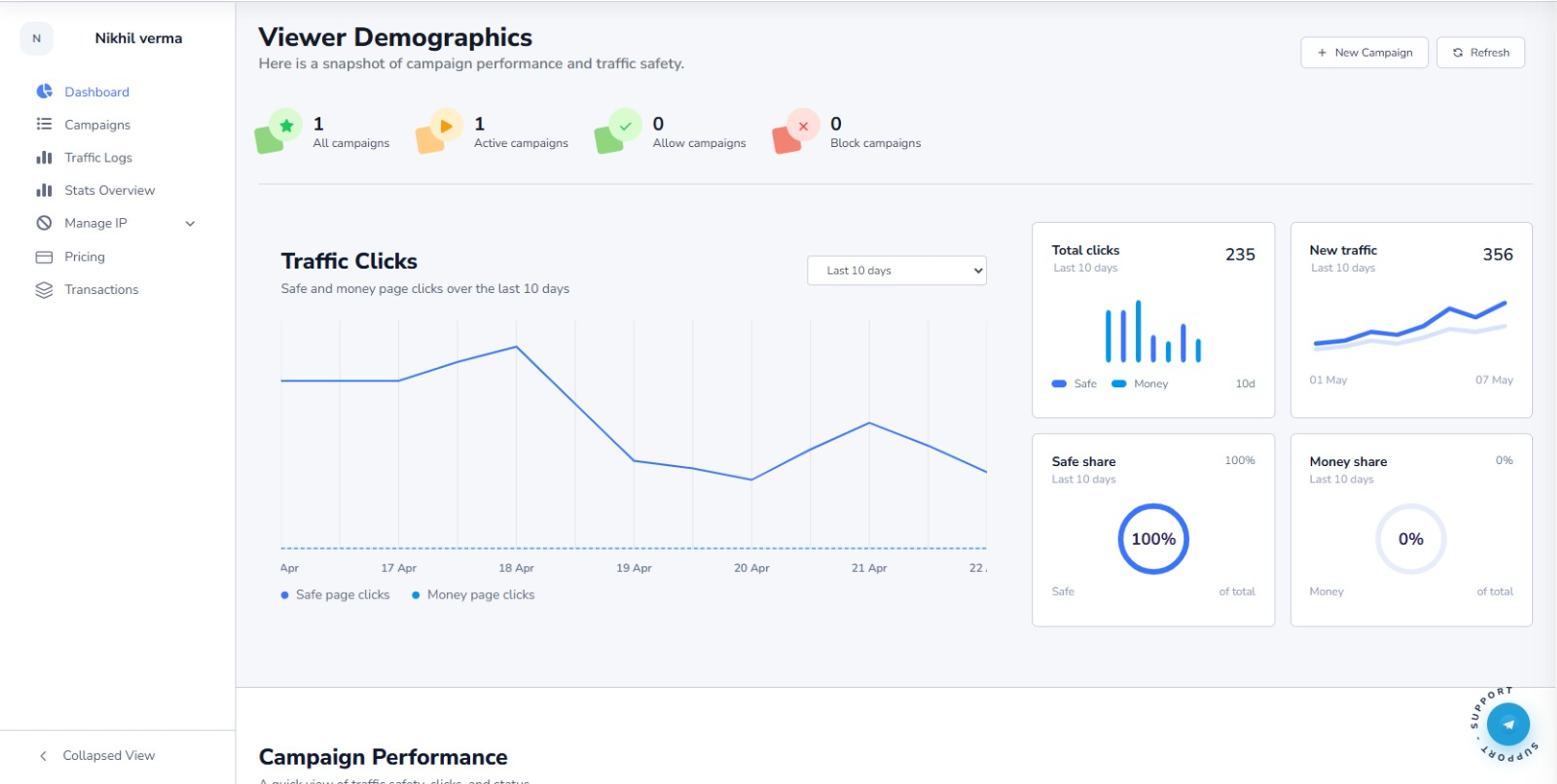This screenshot has width=1557, height=784.
Task: Click the 0% Money share progress ring
Action: point(1411,539)
